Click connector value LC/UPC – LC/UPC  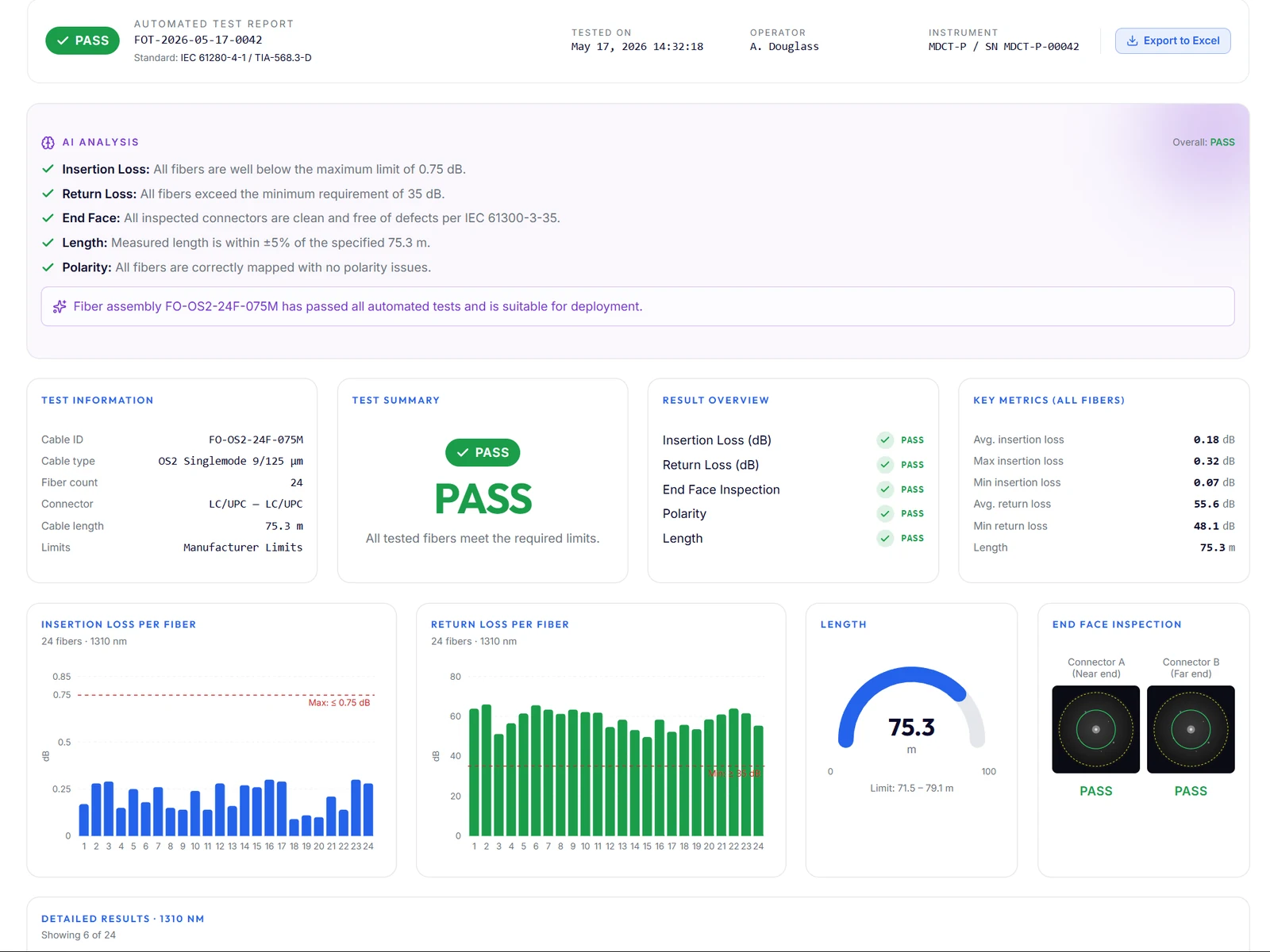point(256,504)
